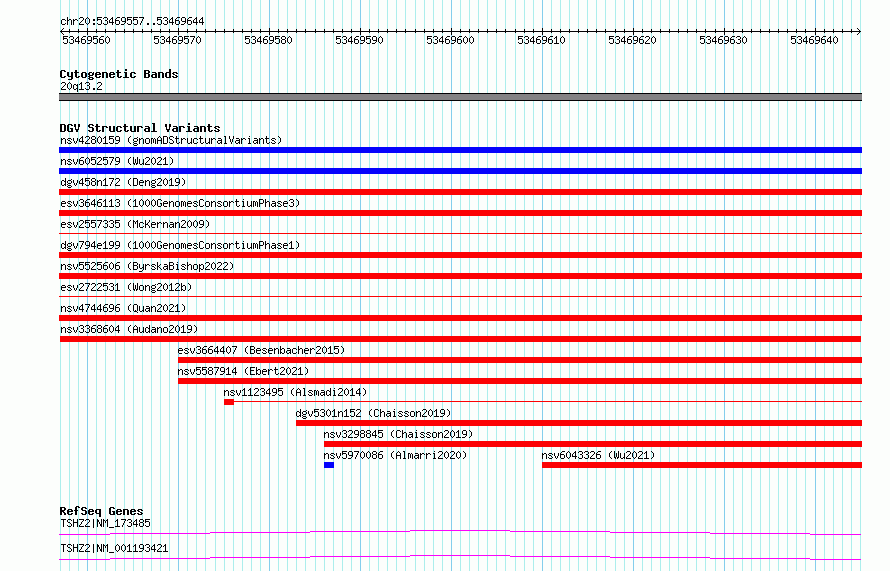Click the RefSeq Genes track heading
Screen dimensions: 890x571
tap(101, 511)
